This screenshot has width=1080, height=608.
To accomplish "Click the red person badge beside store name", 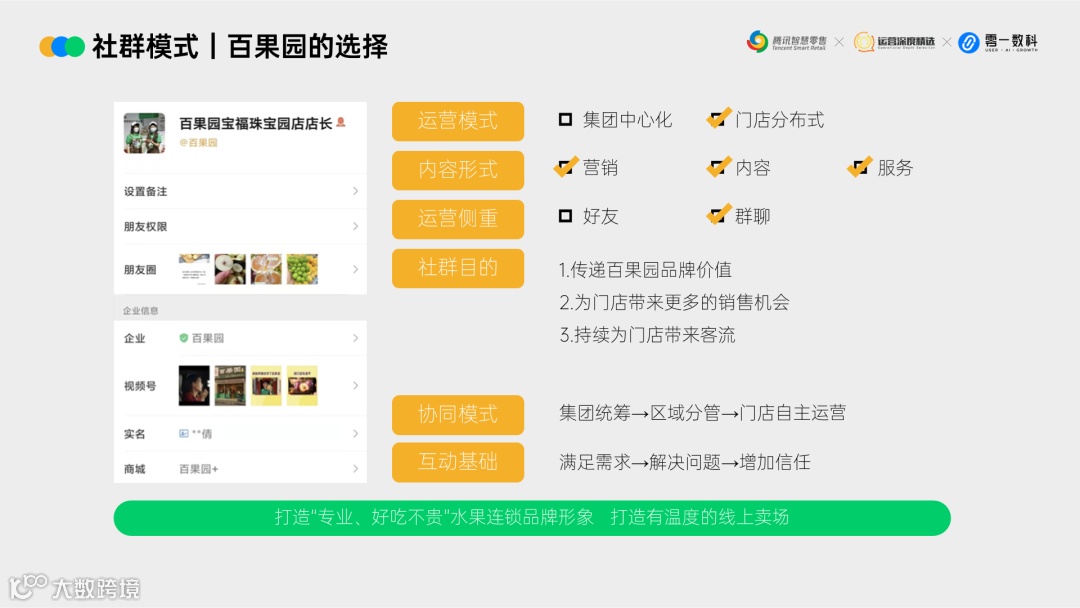I will [x=340, y=123].
